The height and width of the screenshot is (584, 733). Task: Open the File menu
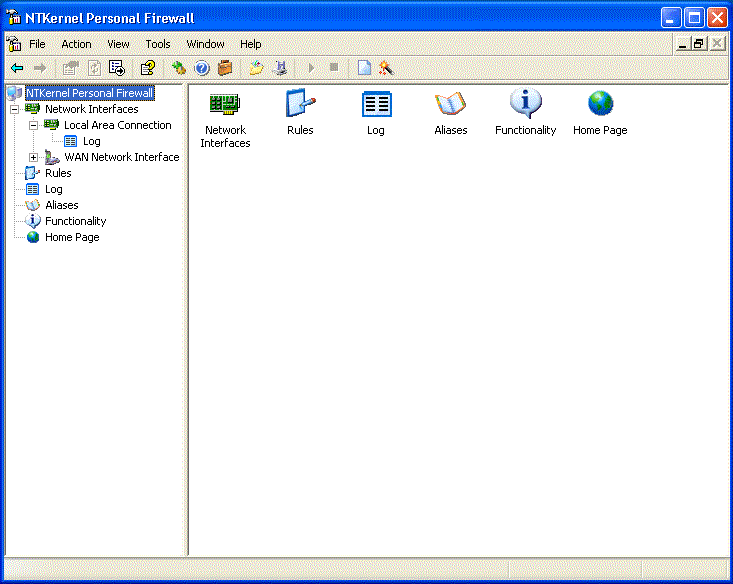[x=37, y=44]
